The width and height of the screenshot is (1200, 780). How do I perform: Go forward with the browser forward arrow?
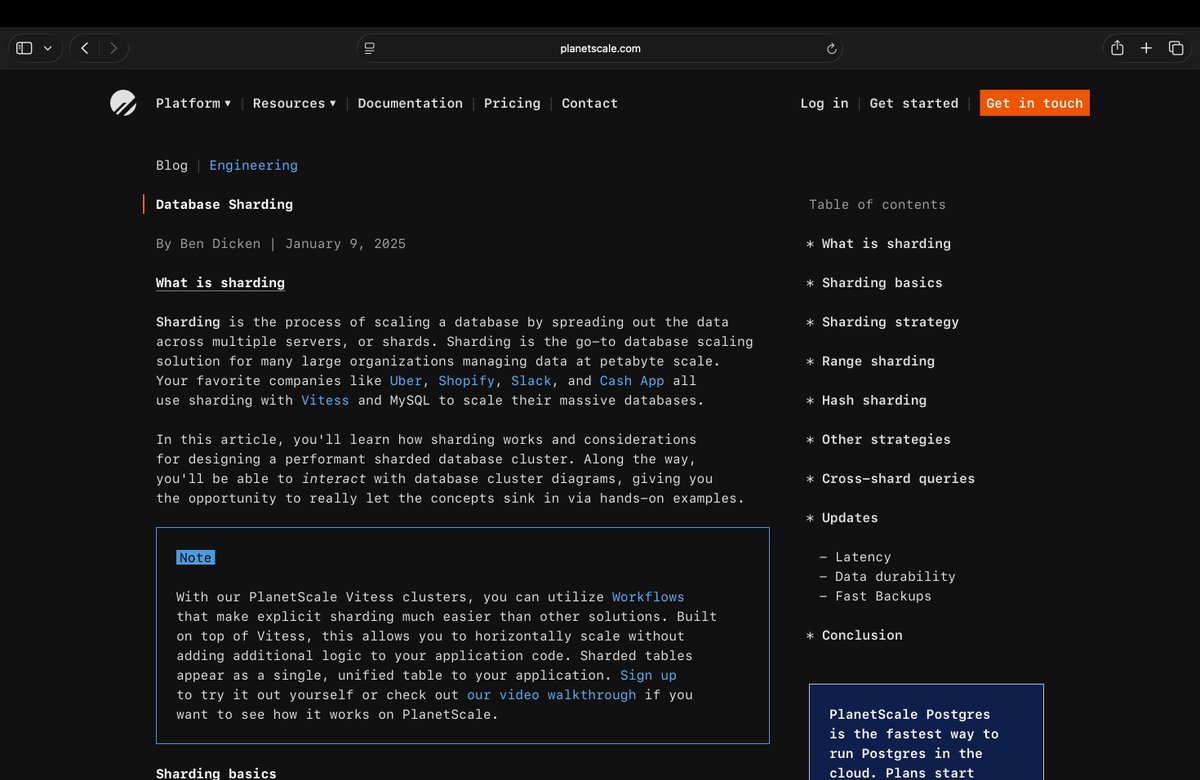click(114, 48)
